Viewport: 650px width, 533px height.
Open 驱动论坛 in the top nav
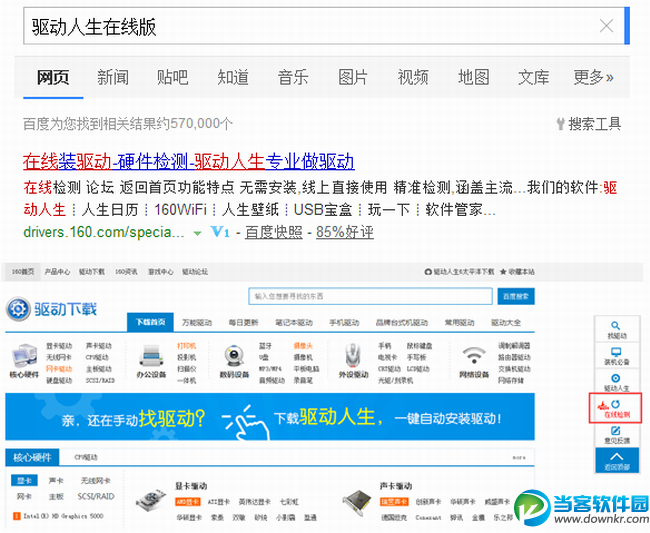[195, 272]
